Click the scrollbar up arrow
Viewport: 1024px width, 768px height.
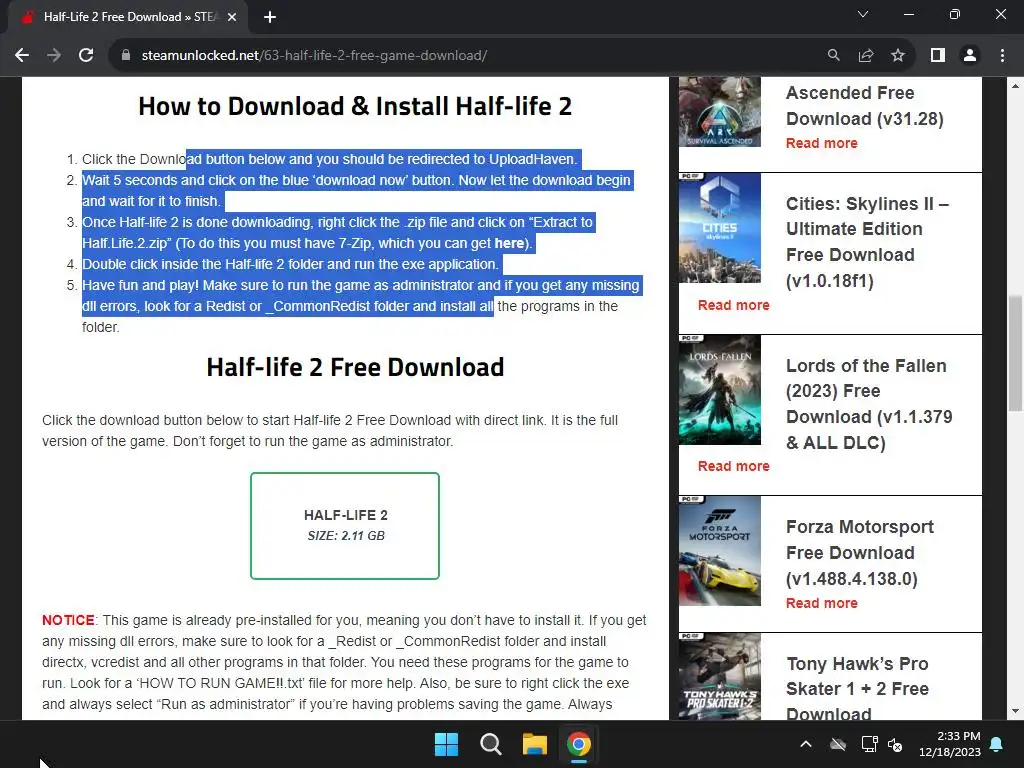pyautogui.click(x=1015, y=86)
